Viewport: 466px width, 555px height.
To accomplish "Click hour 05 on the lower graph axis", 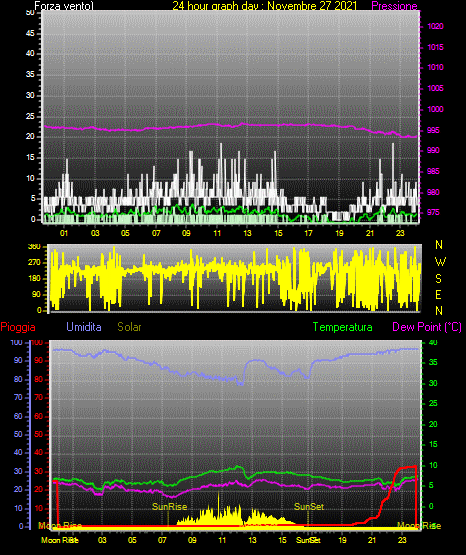I will (132, 540).
